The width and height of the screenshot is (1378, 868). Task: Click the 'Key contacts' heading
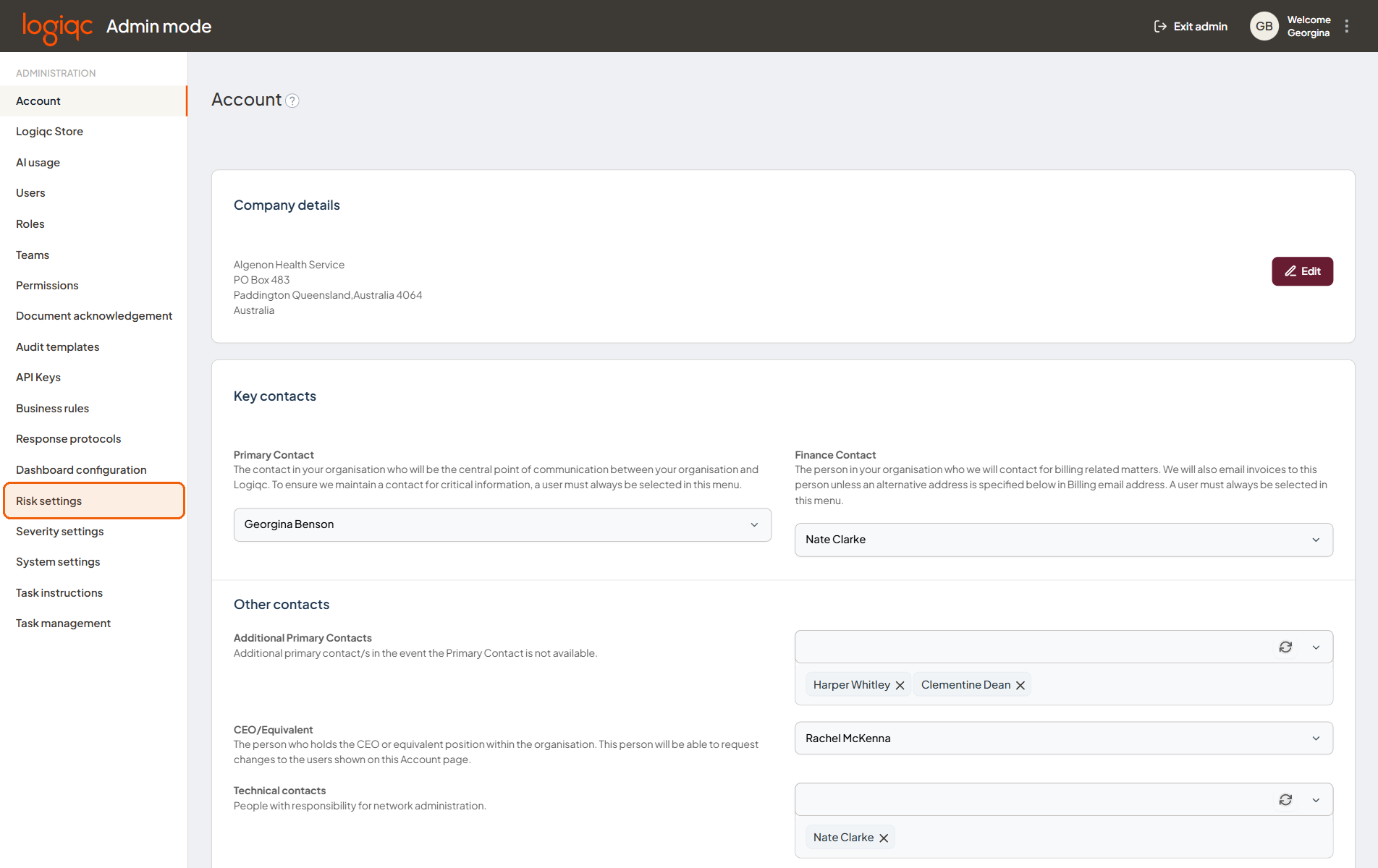pyautogui.click(x=275, y=396)
